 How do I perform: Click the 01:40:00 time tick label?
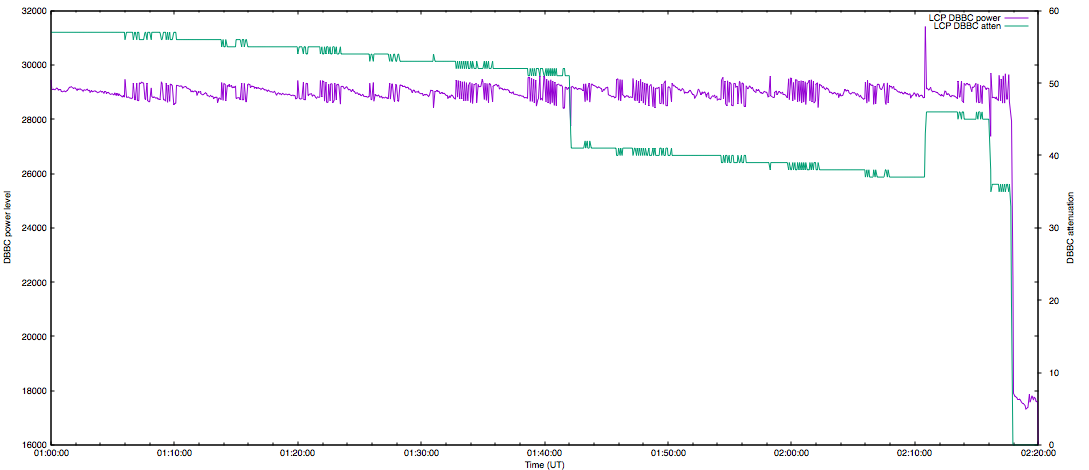click(544, 454)
